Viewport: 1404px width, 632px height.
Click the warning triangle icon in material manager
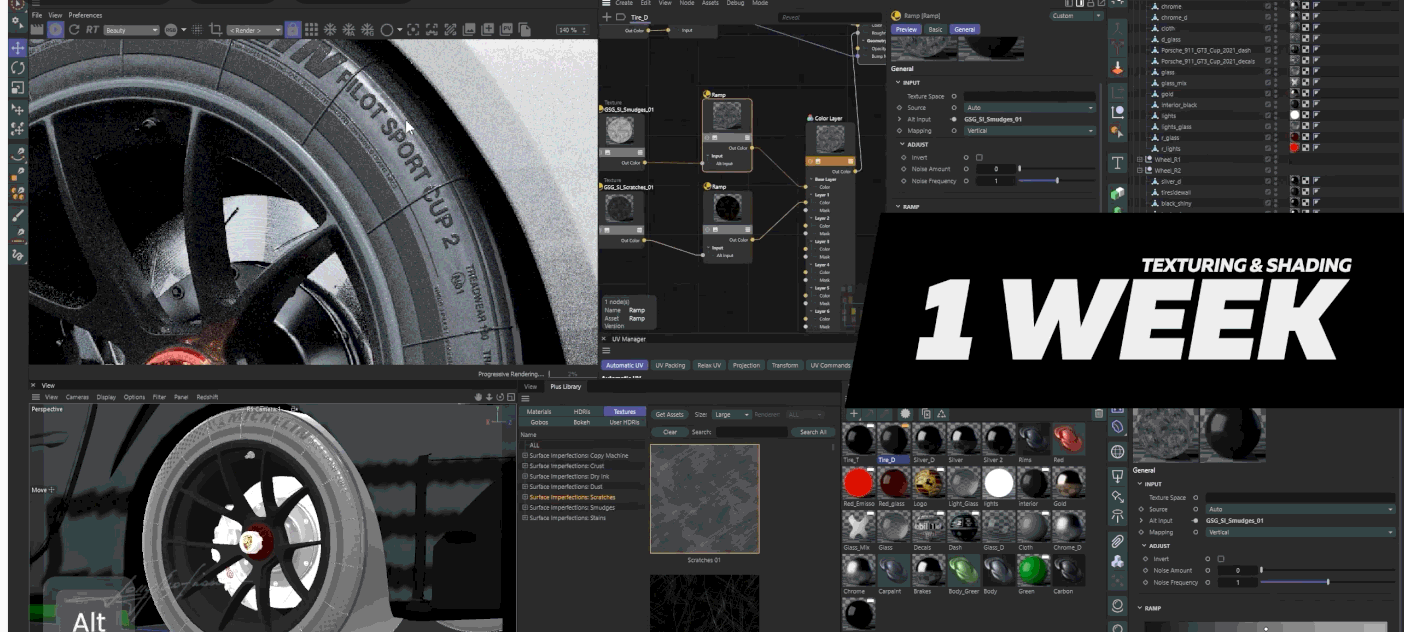click(x=942, y=414)
